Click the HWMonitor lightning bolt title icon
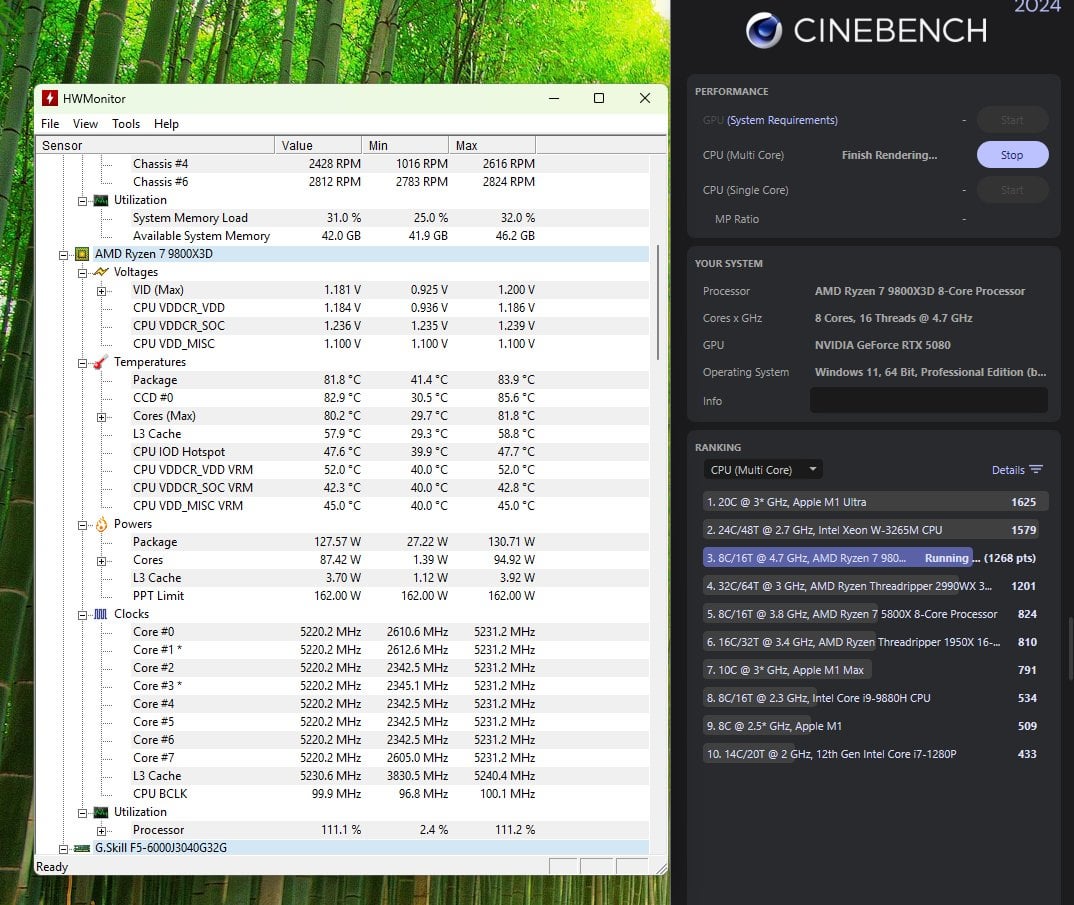The height and width of the screenshot is (905, 1074). coord(49,98)
